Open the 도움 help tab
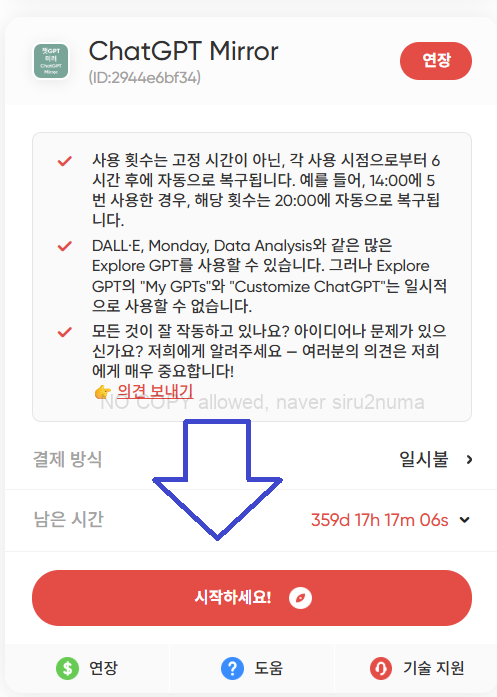 [x=252, y=668]
